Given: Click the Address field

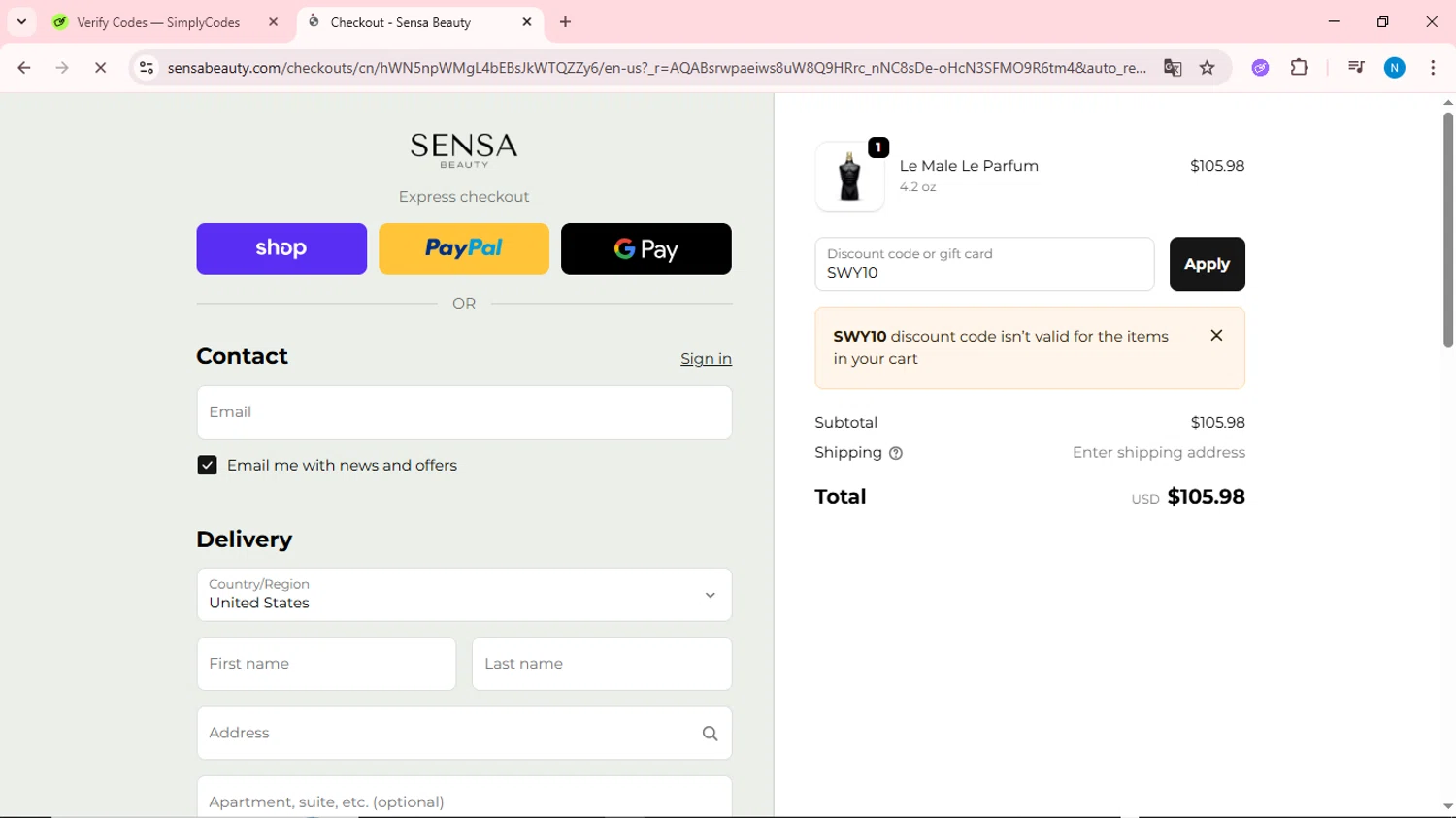Looking at the screenshot, I should 464,733.
